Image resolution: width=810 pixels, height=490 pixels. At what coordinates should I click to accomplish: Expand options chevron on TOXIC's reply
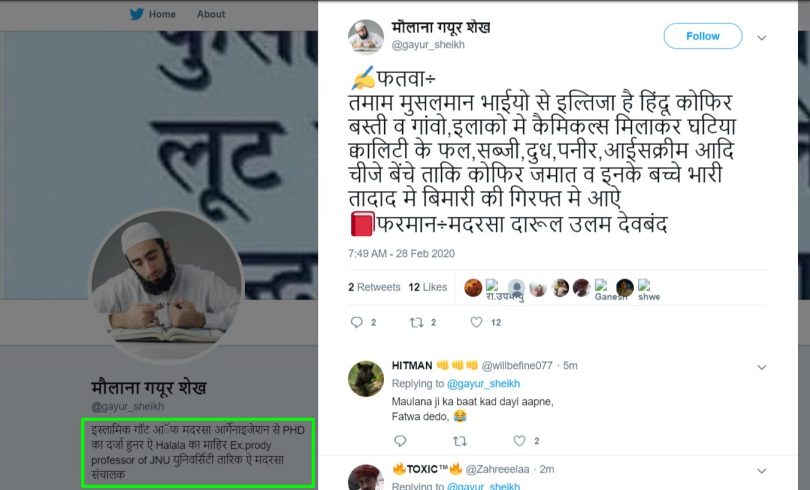pyautogui.click(x=761, y=471)
